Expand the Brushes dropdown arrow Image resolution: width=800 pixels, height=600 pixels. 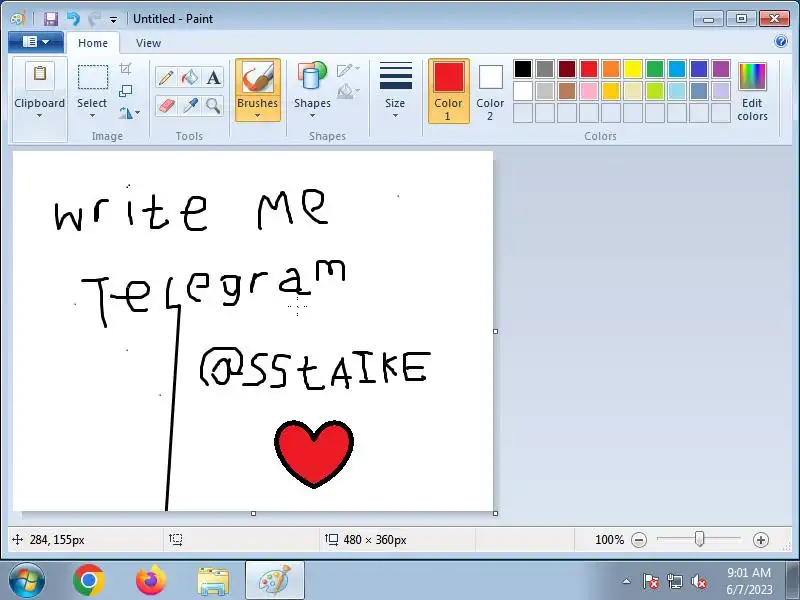click(258, 115)
